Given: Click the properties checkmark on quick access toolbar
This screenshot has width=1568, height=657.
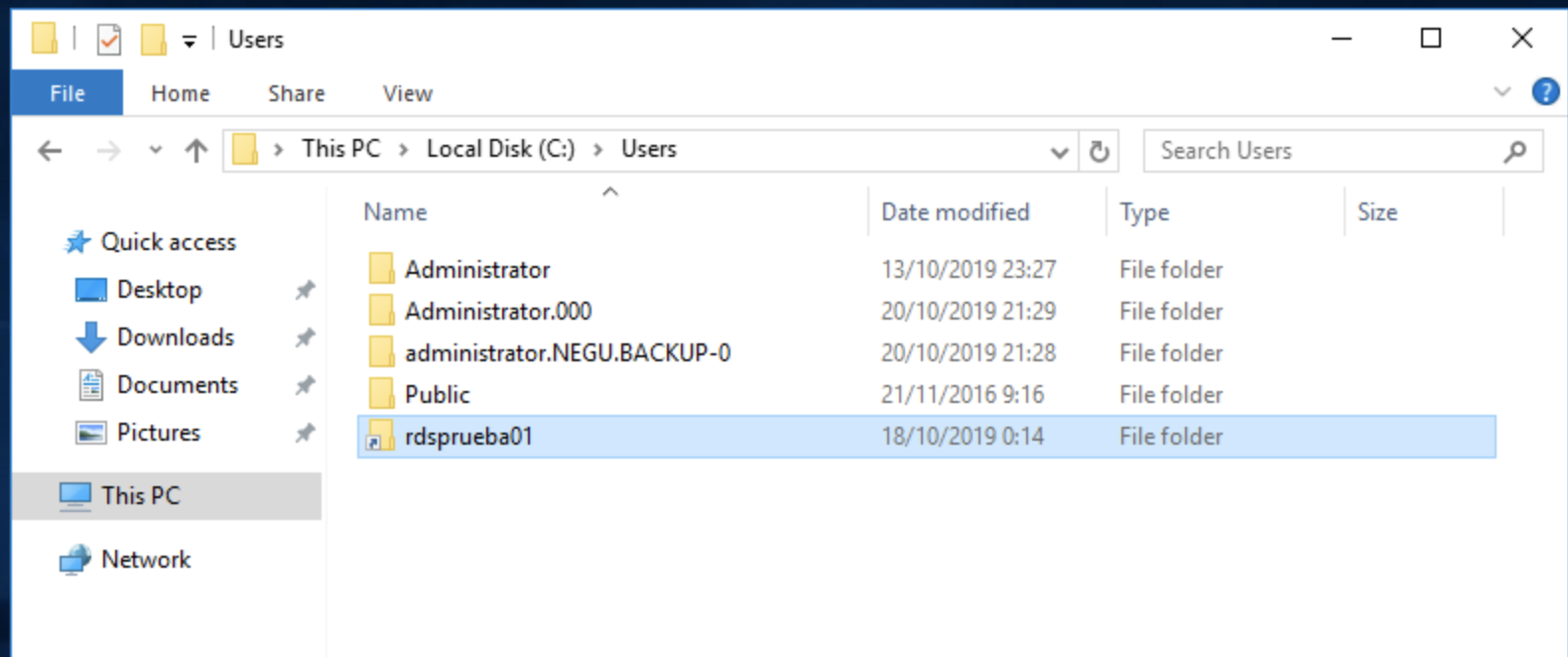Looking at the screenshot, I should pyautogui.click(x=109, y=39).
